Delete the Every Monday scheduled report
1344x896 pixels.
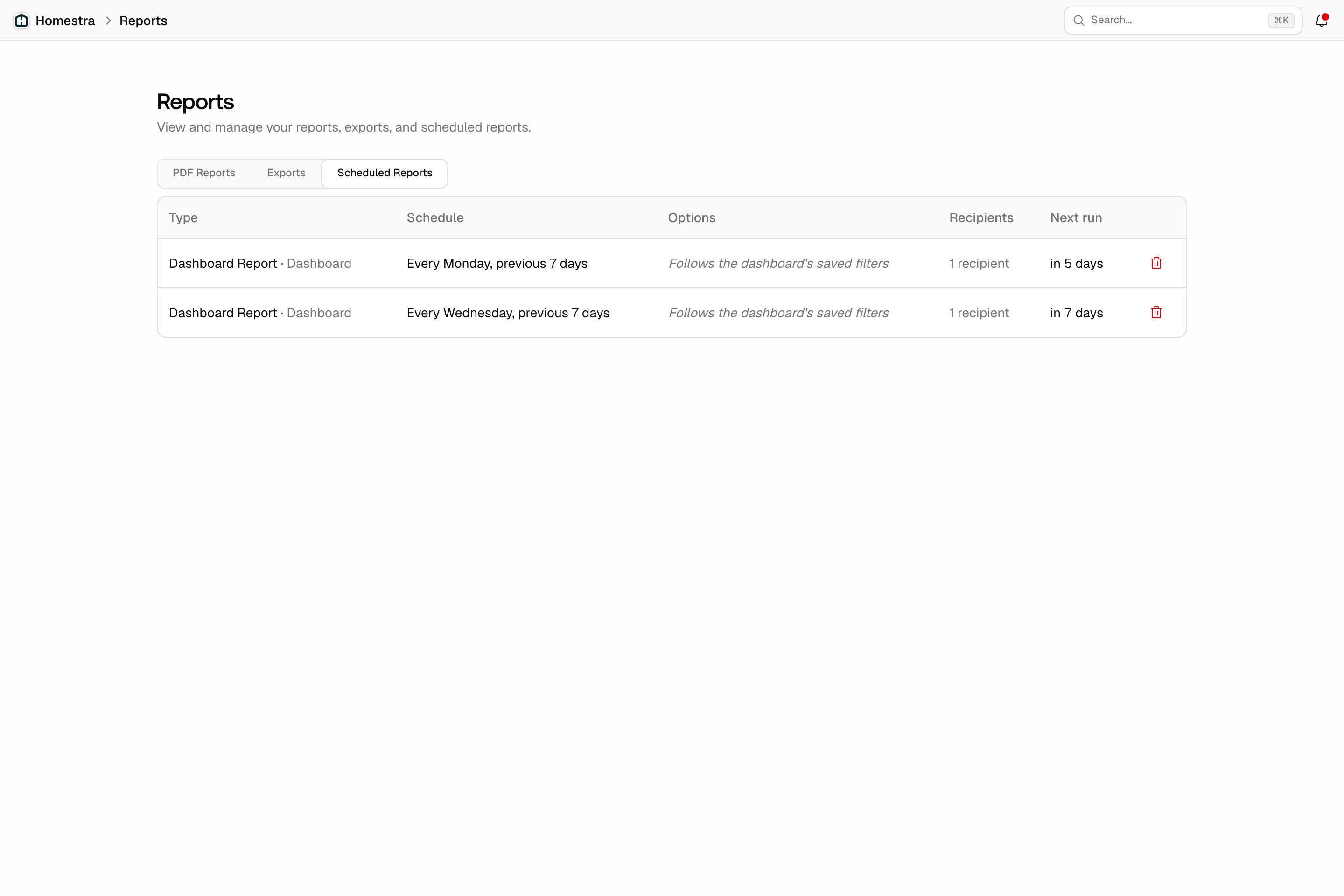tap(1156, 263)
